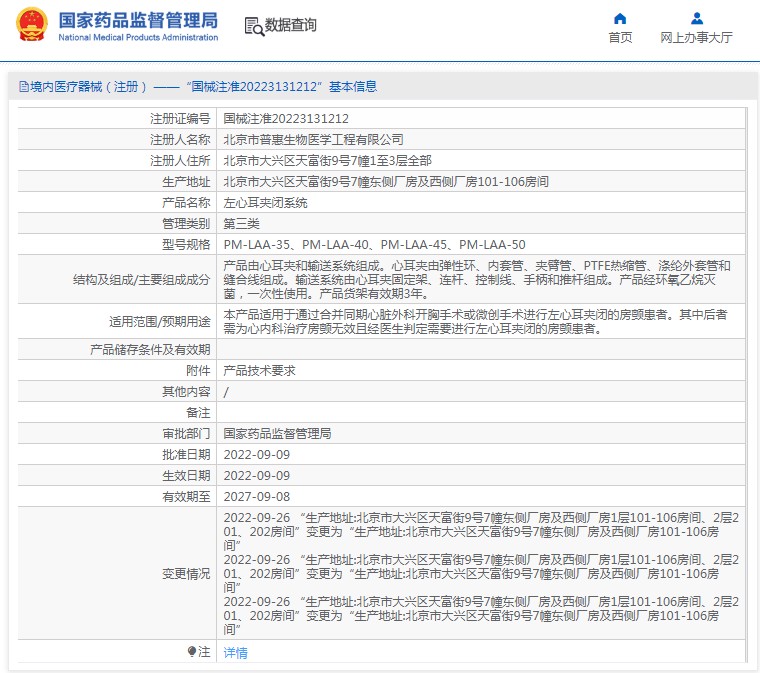Click the document icon in panel header

click(23, 87)
